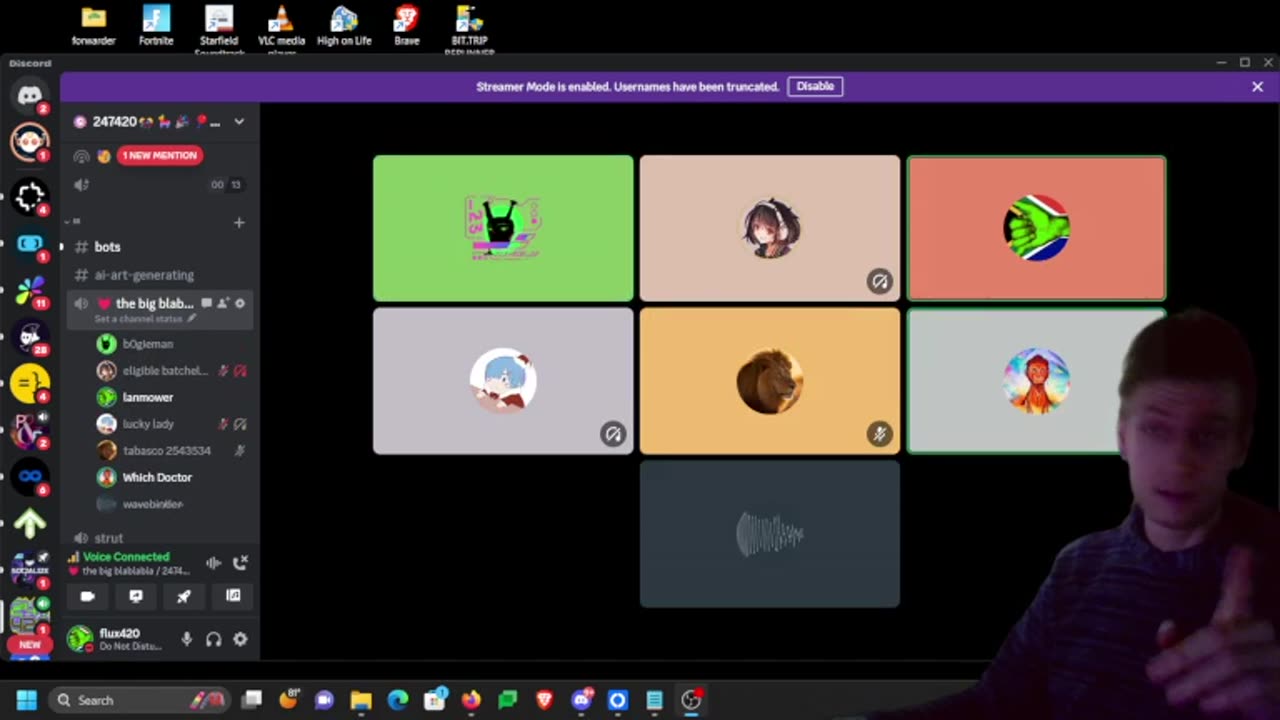
Task: Open flux420 user profile panel
Action: point(118,639)
